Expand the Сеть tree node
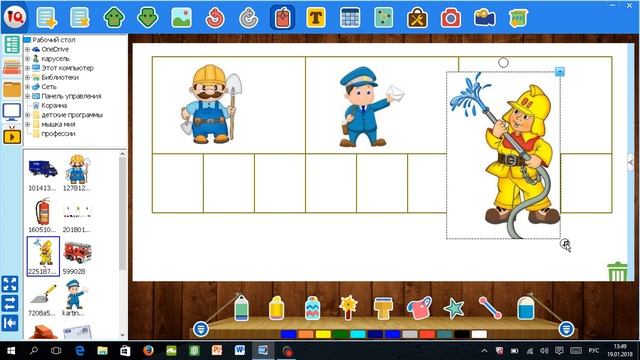The image size is (640, 360). [27, 87]
